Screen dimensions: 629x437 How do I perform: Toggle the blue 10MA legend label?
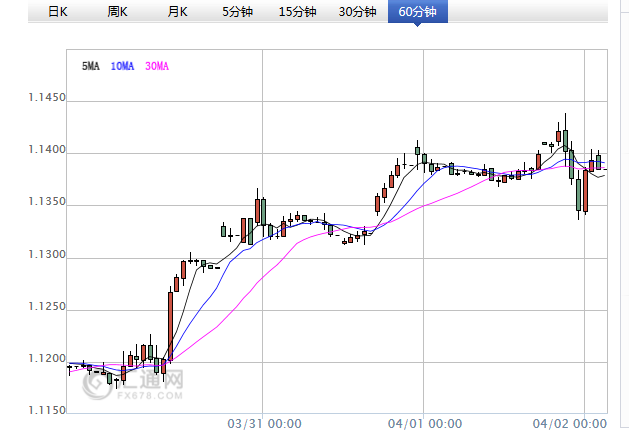pyautogui.click(x=122, y=66)
